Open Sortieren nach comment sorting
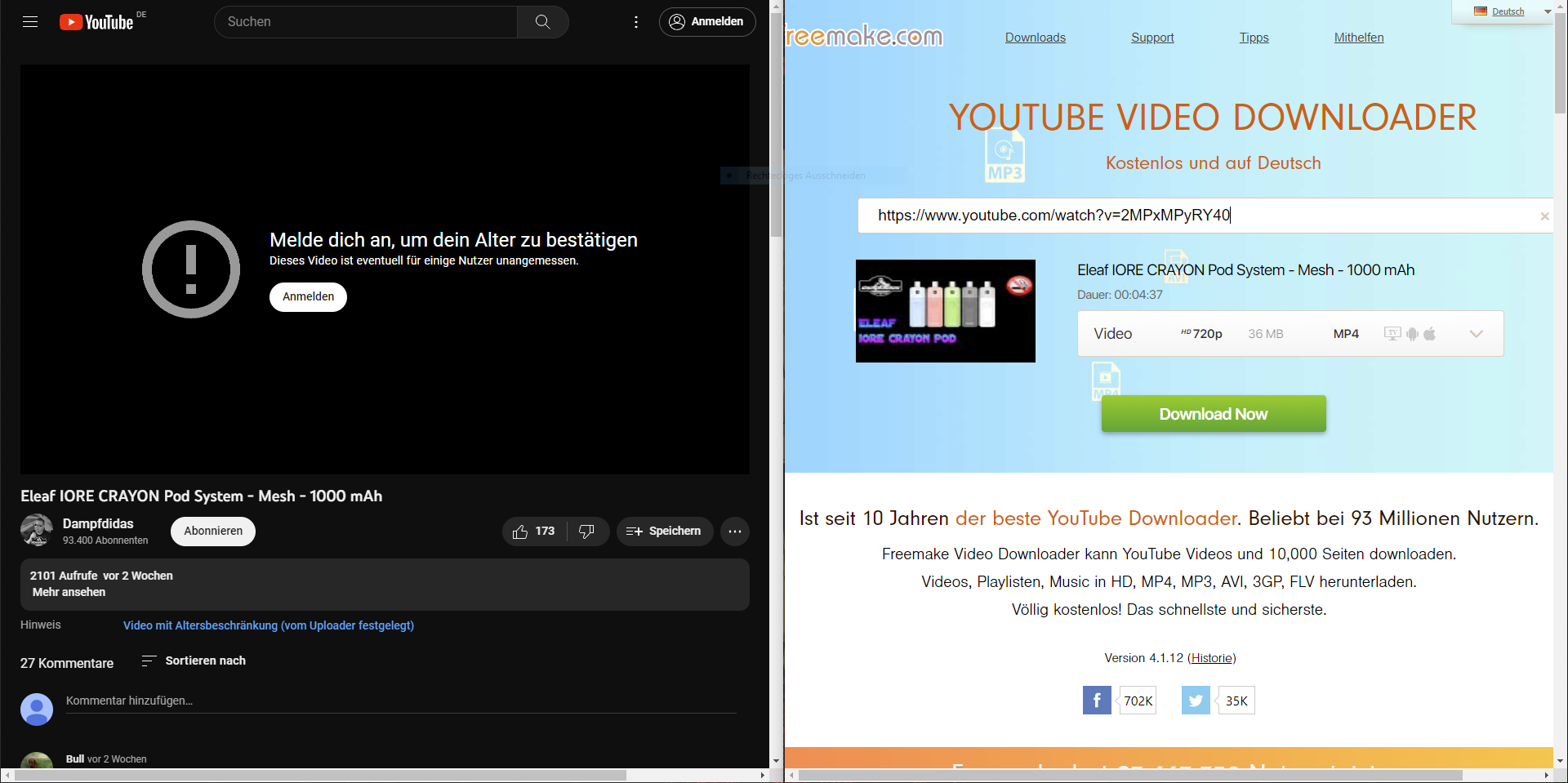Viewport: 1568px width, 783px height. [x=194, y=661]
